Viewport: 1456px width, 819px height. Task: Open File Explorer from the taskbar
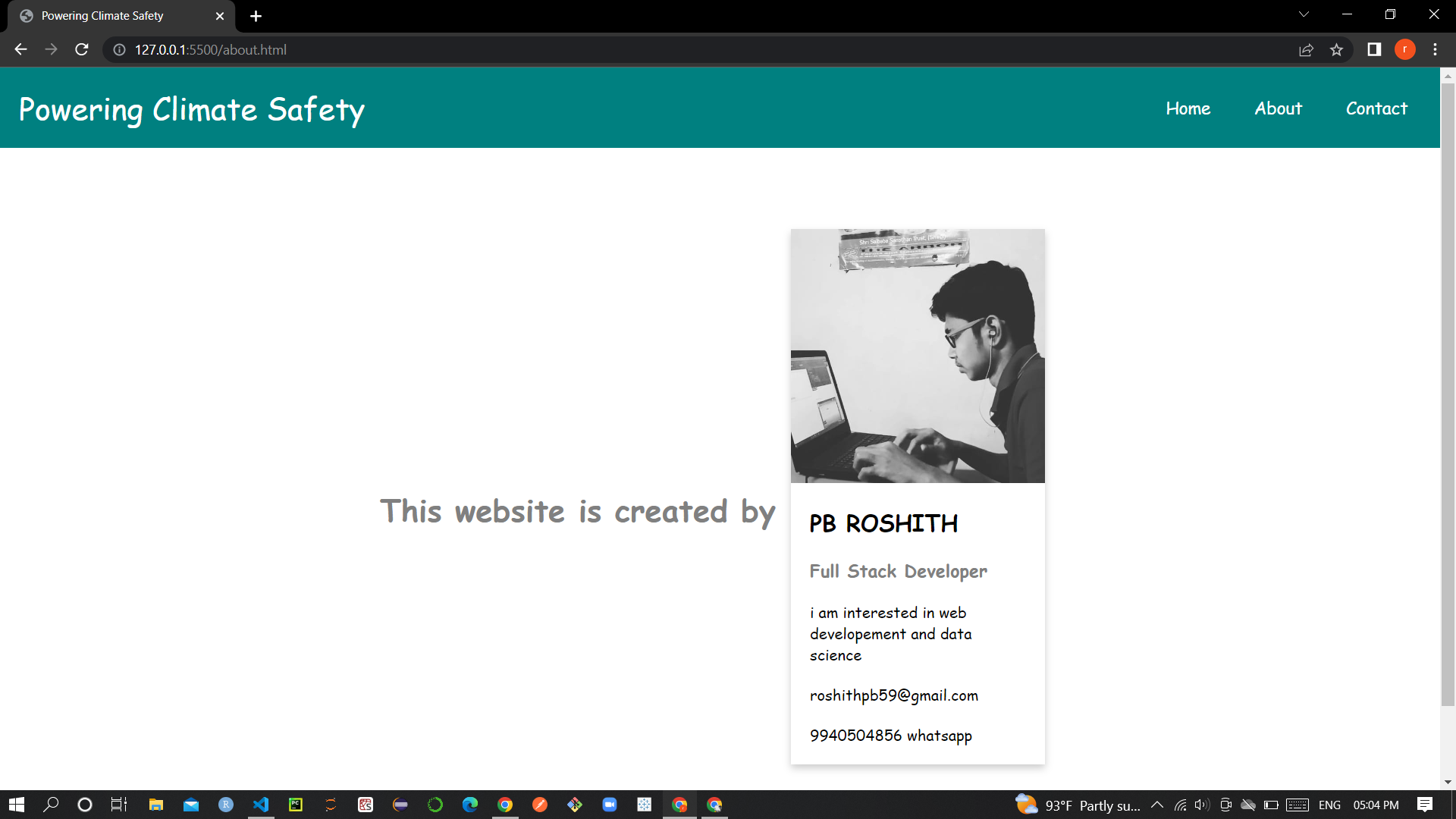coord(156,805)
